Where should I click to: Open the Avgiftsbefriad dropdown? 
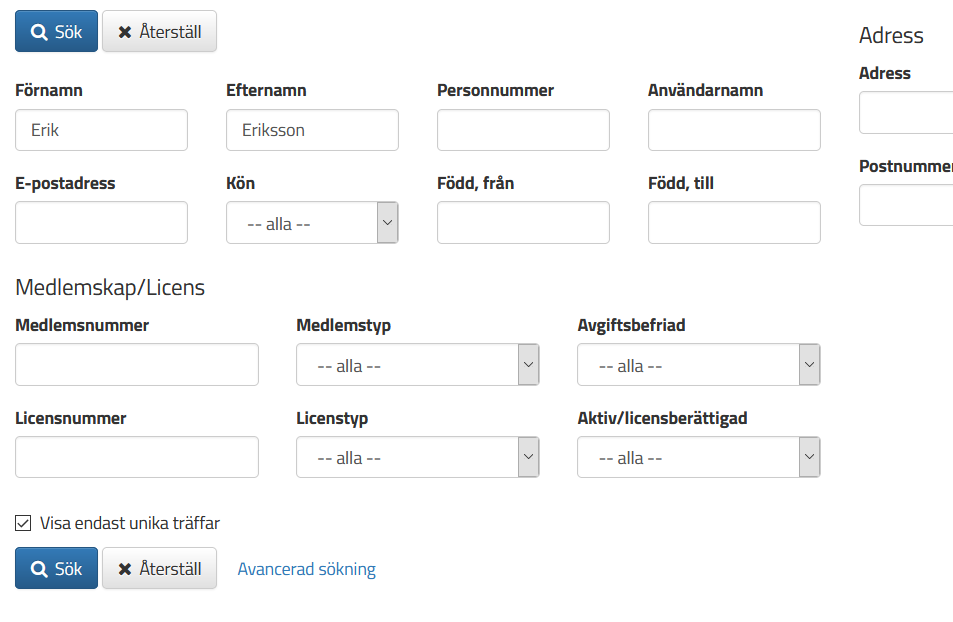(x=699, y=365)
